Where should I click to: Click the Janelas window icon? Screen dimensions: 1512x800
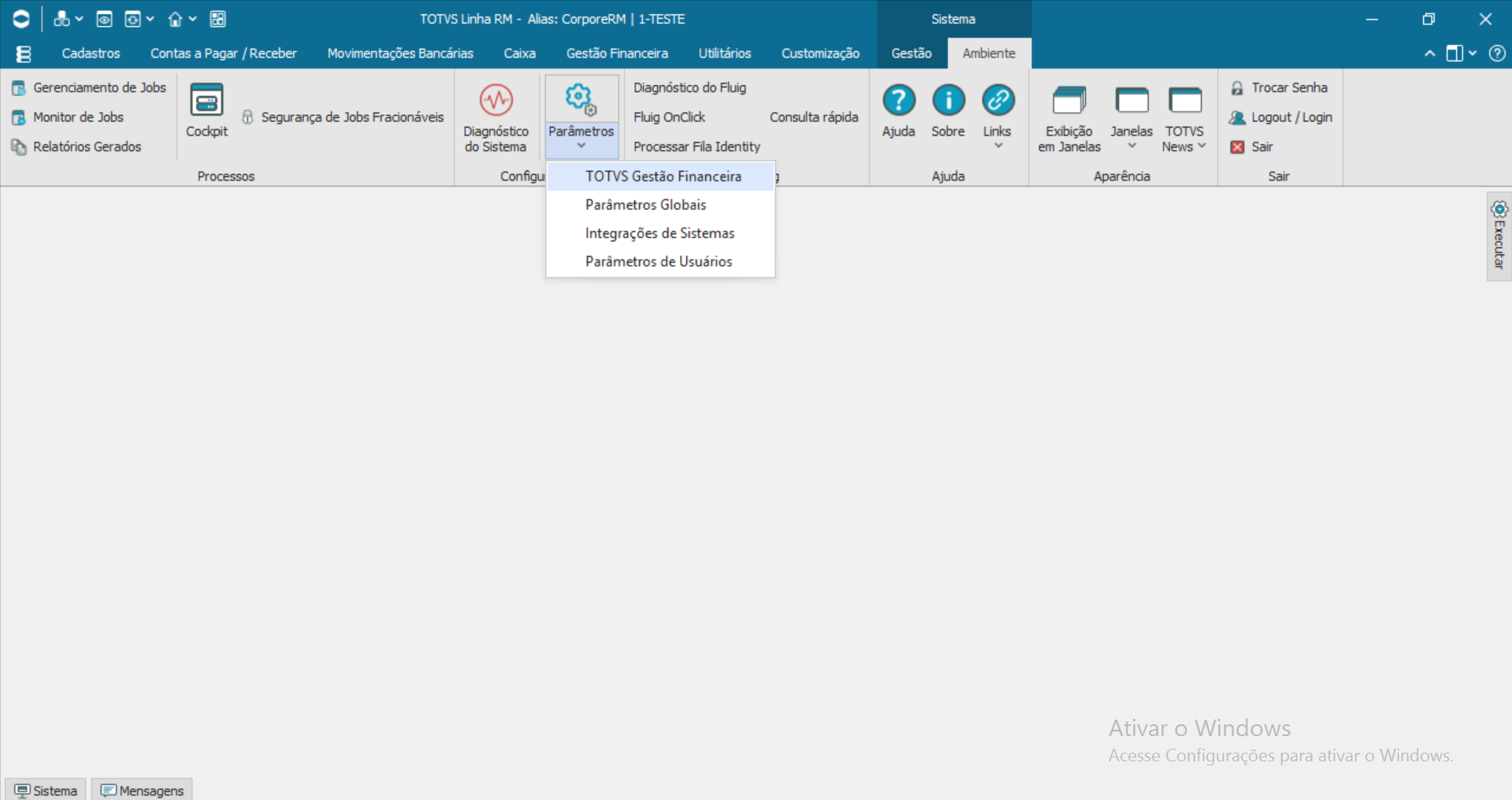tap(1131, 101)
